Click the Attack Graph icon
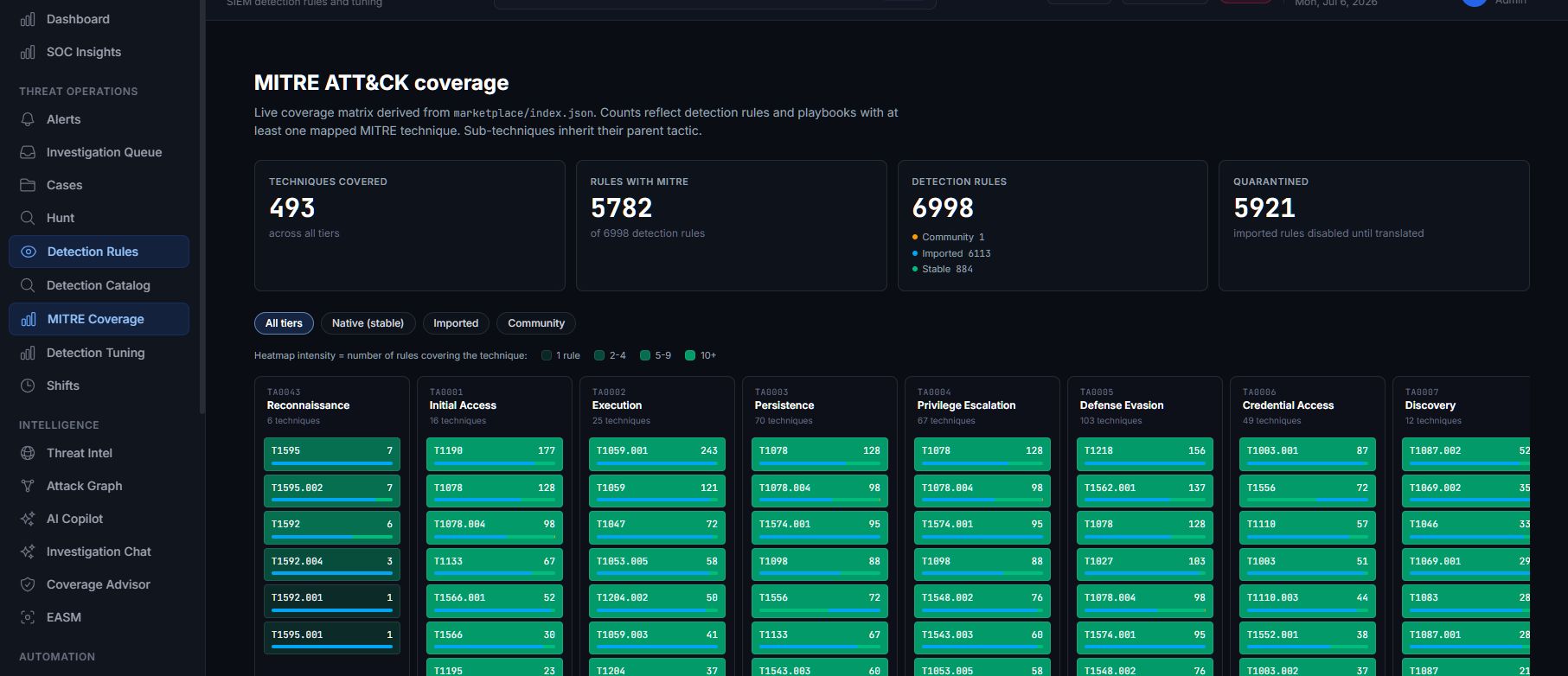The height and width of the screenshot is (676, 1568). click(28, 486)
